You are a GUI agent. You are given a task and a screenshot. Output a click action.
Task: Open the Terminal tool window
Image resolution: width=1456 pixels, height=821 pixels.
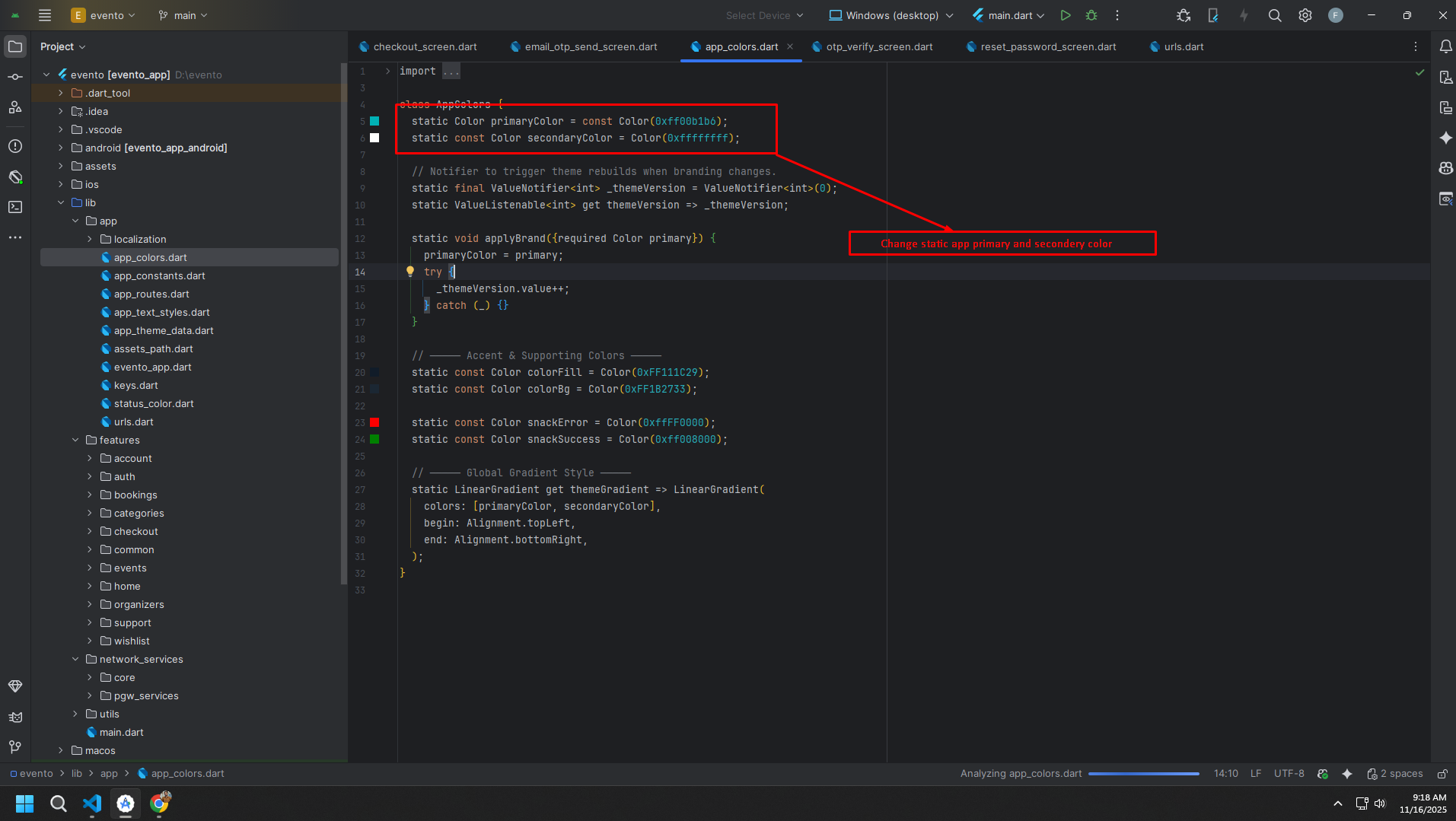(x=15, y=207)
